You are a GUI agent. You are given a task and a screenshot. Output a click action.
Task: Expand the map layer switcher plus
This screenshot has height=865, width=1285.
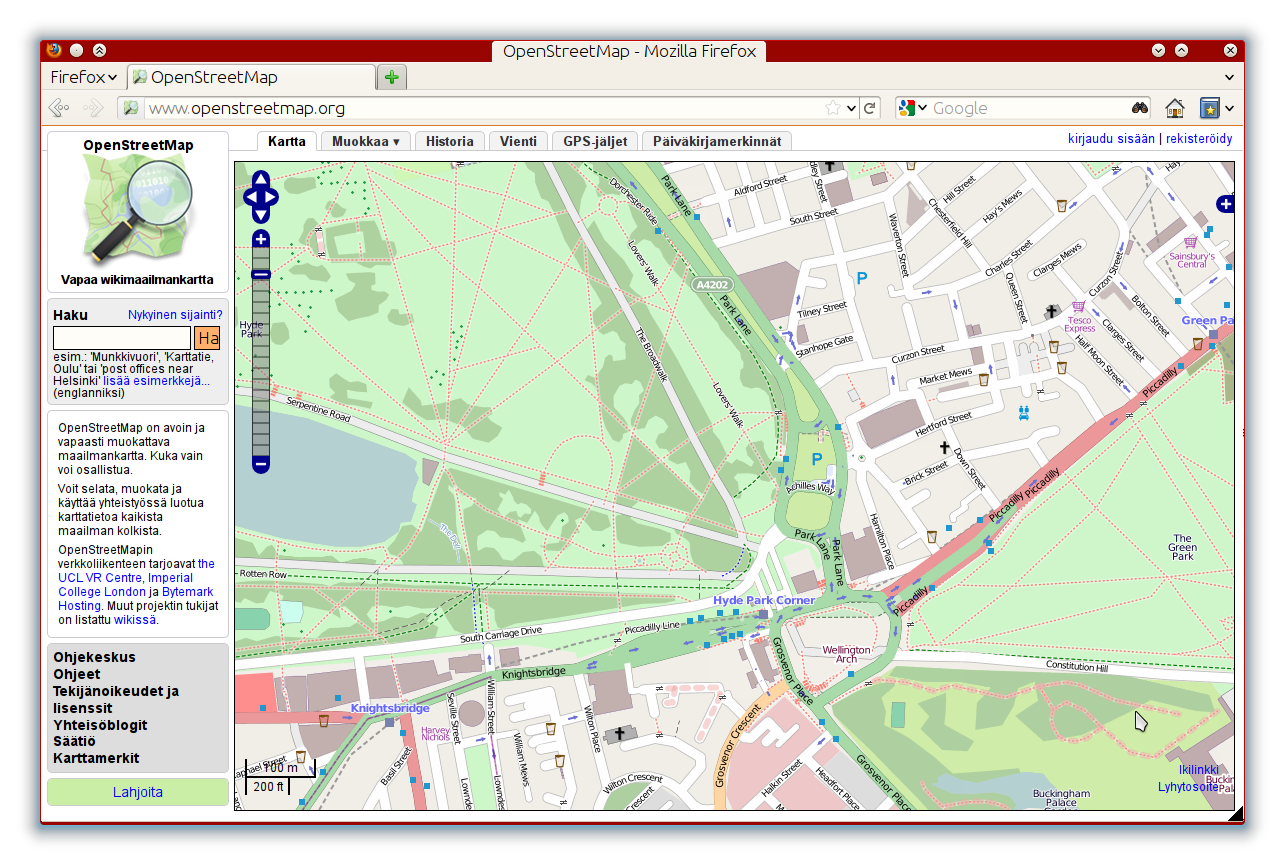coord(1225,204)
